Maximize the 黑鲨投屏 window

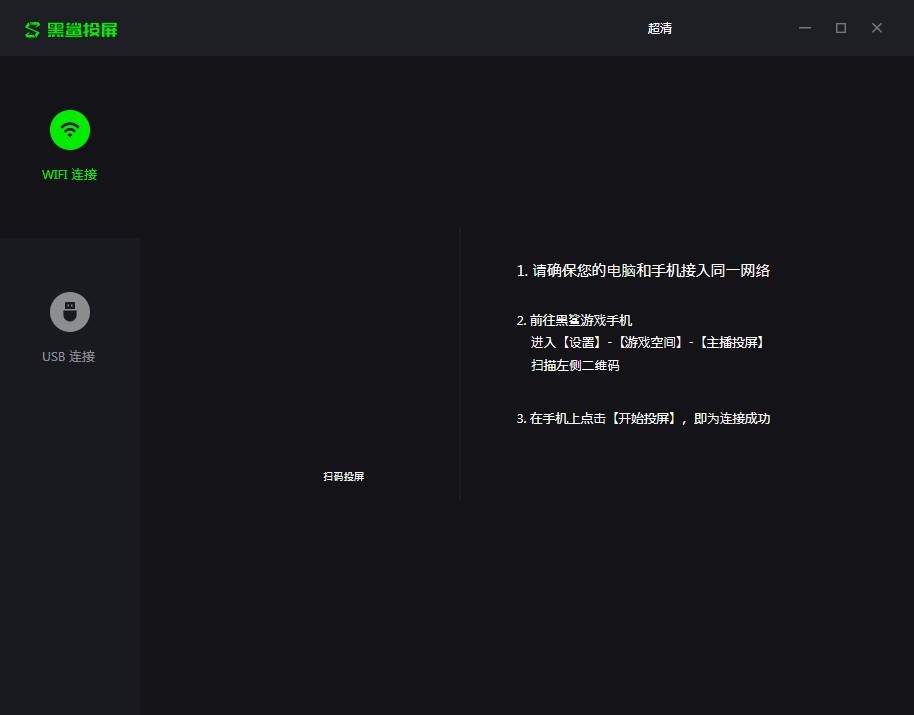point(841,28)
